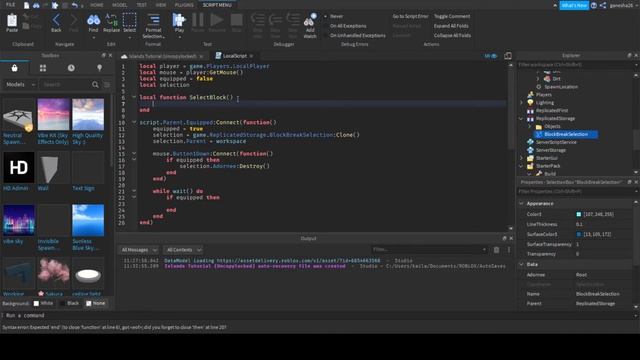Collapse the StarterPack tree node

pyautogui.click(x=521, y=166)
